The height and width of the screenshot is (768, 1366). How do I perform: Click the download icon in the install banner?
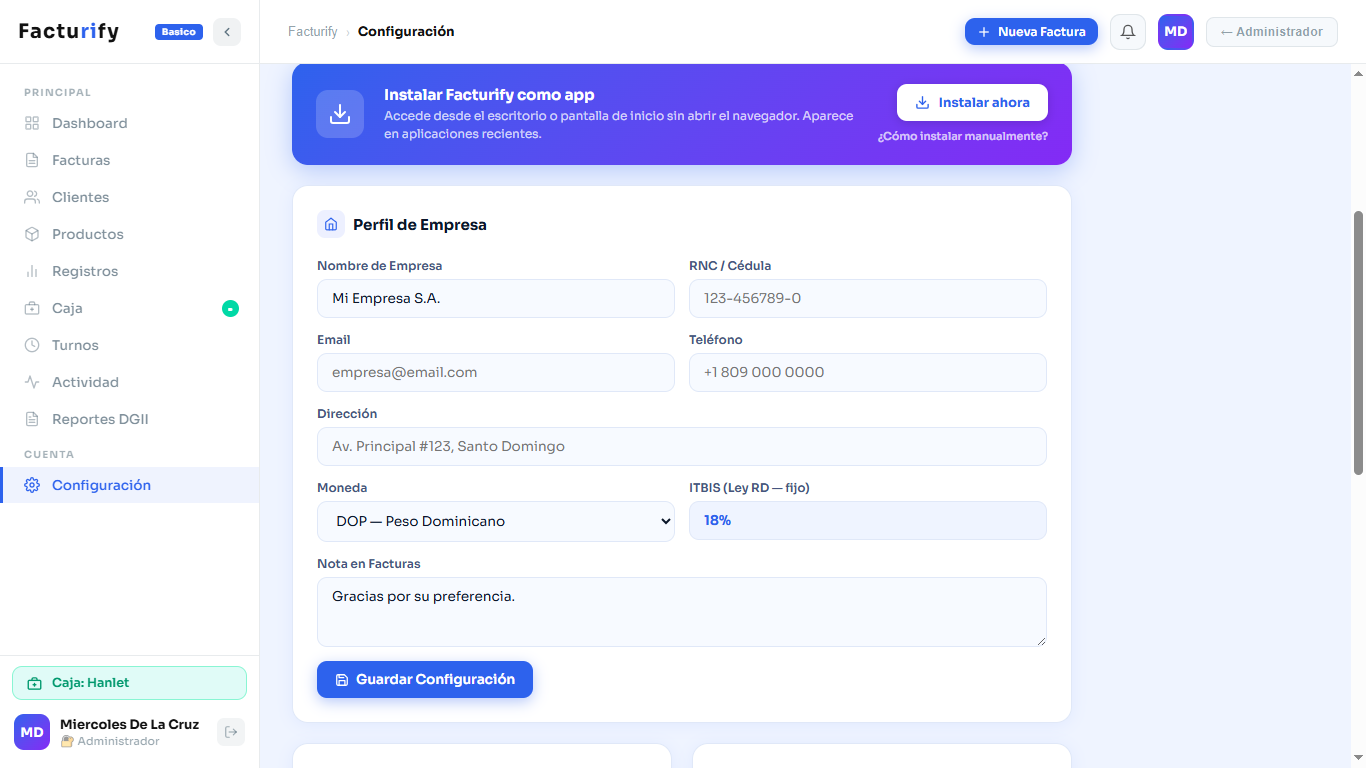coord(340,114)
